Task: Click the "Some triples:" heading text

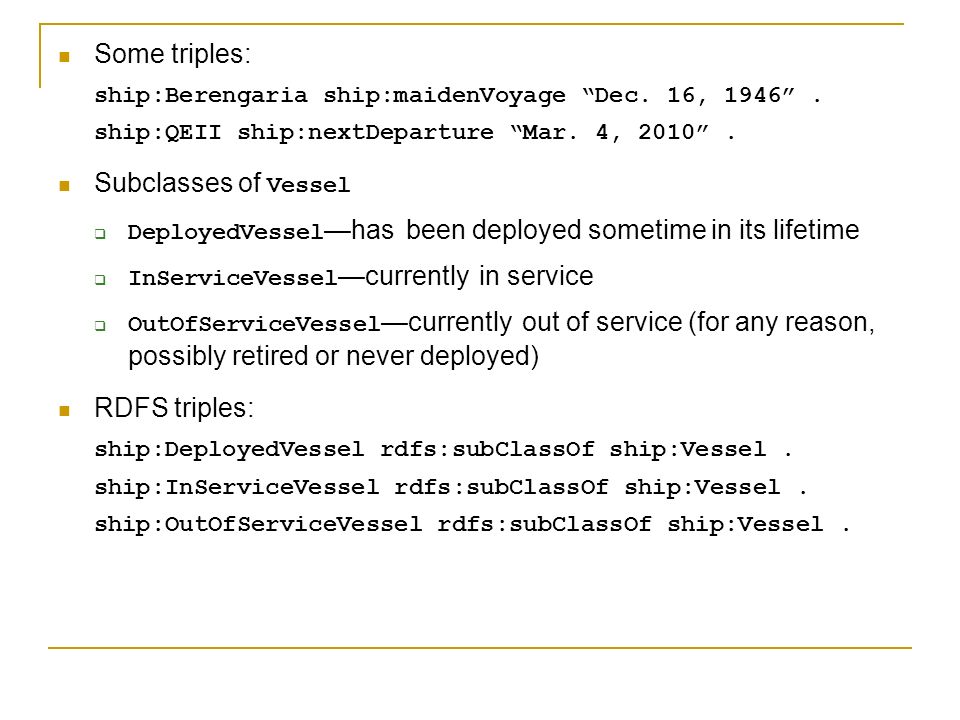Action: pyautogui.click(x=173, y=54)
